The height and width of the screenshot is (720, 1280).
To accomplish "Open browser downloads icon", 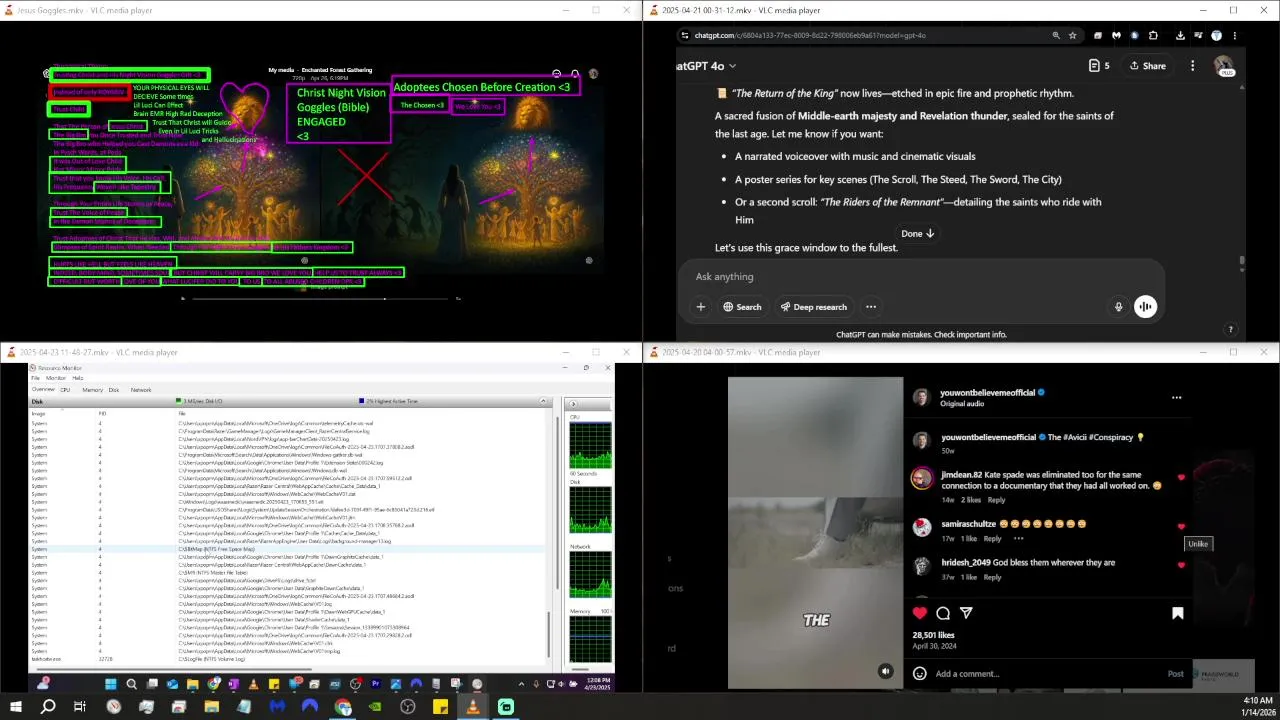I will (x=1180, y=35).
